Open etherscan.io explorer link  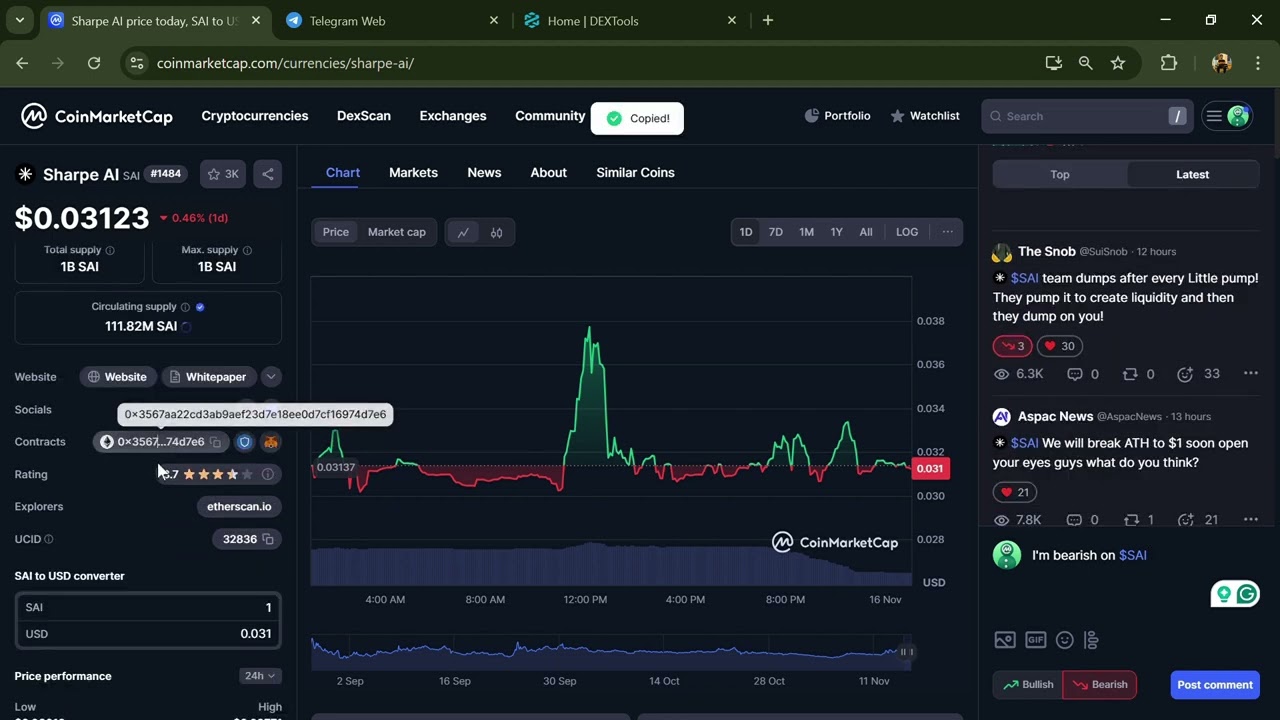pos(239,507)
